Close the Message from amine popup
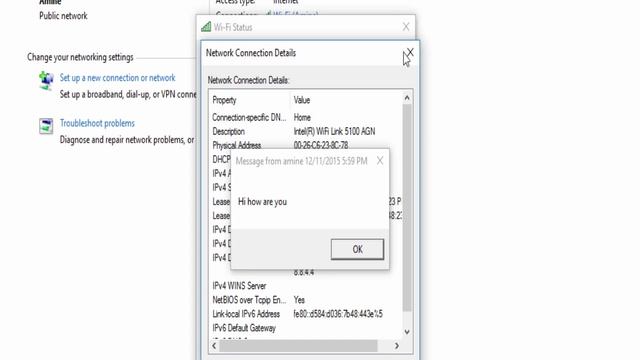 point(380,161)
